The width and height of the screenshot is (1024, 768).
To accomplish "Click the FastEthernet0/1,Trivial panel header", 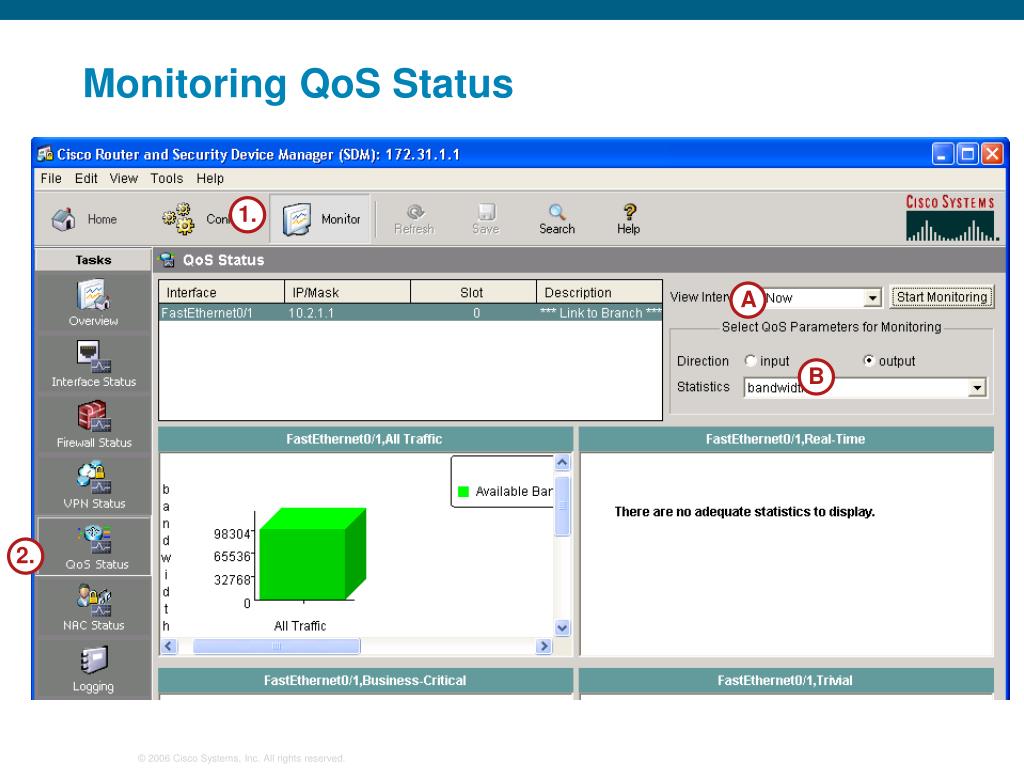I will pyautogui.click(x=786, y=680).
